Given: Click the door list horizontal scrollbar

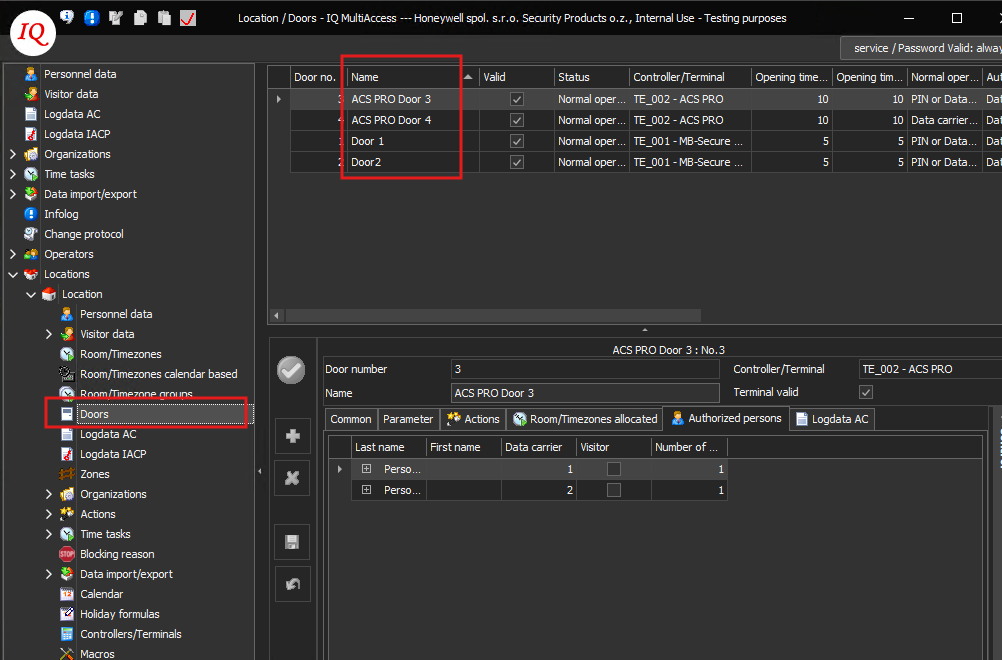Looking at the screenshot, I should (x=493, y=316).
